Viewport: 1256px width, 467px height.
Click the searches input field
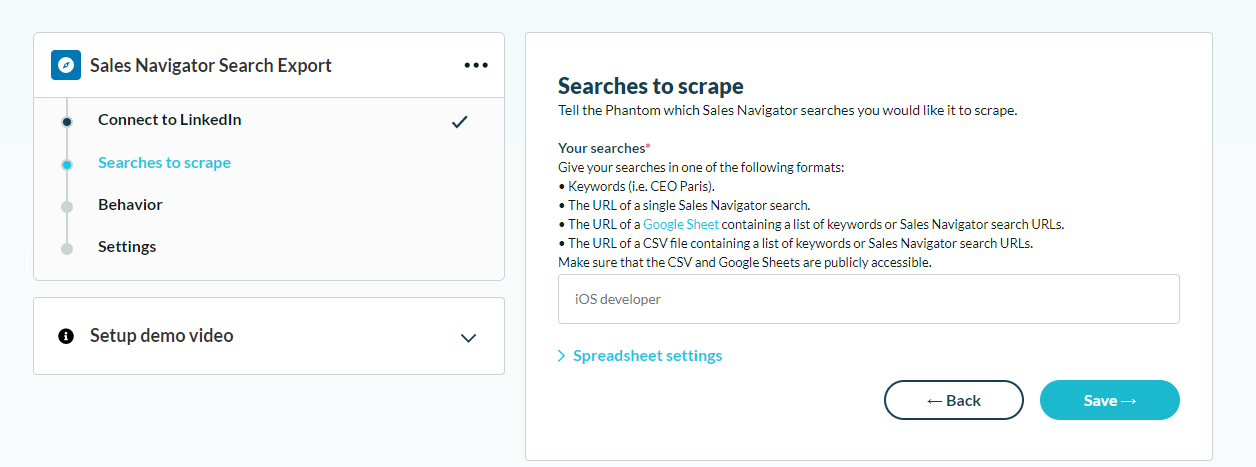pos(869,299)
